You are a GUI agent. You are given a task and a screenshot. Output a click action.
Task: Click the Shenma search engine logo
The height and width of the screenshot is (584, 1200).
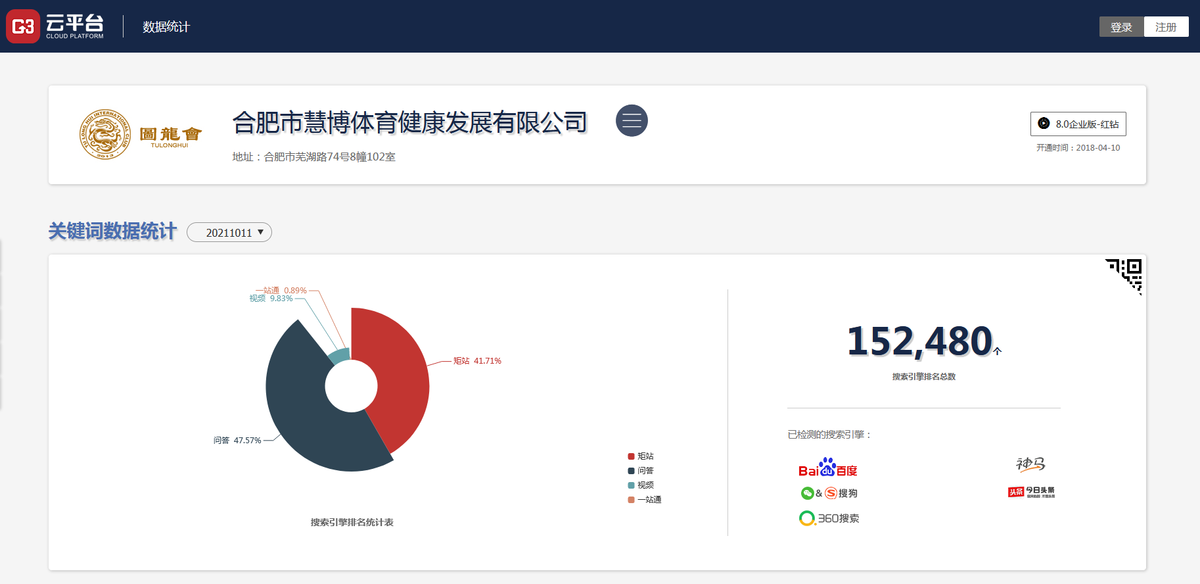pyautogui.click(x=1030, y=464)
